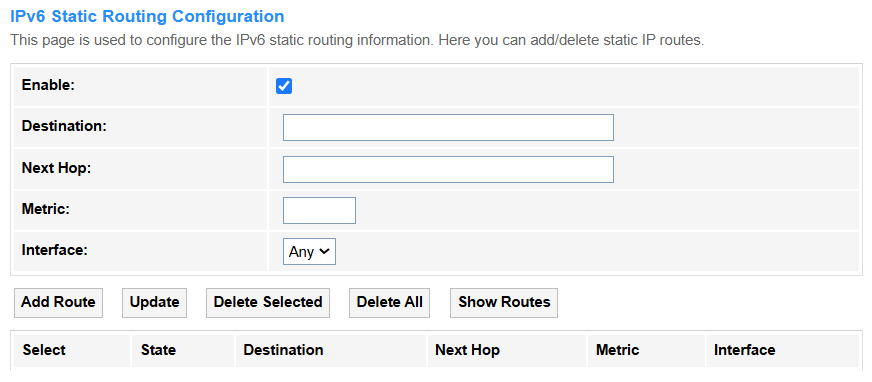This screenshot has height=382, width=872.
Task: Click the Enable label text
Action: (x=48, y=85)
